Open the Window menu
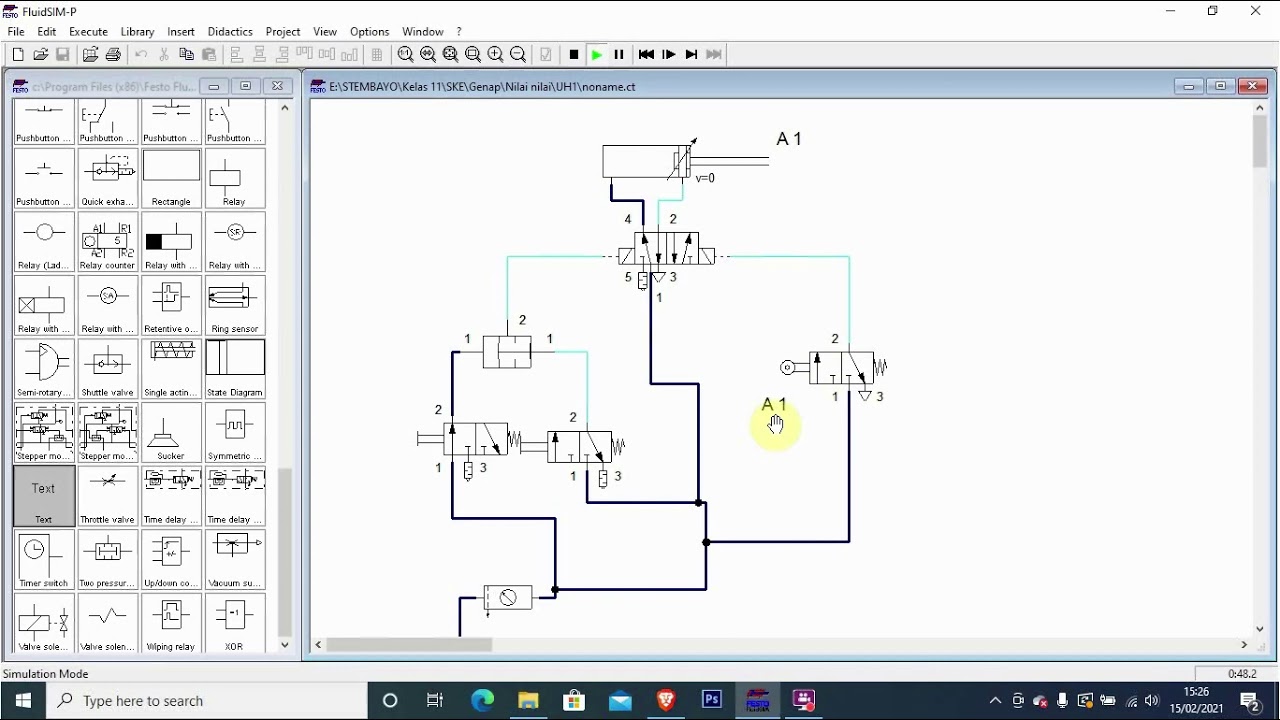The image size is (1280, 720). (423, 32)
